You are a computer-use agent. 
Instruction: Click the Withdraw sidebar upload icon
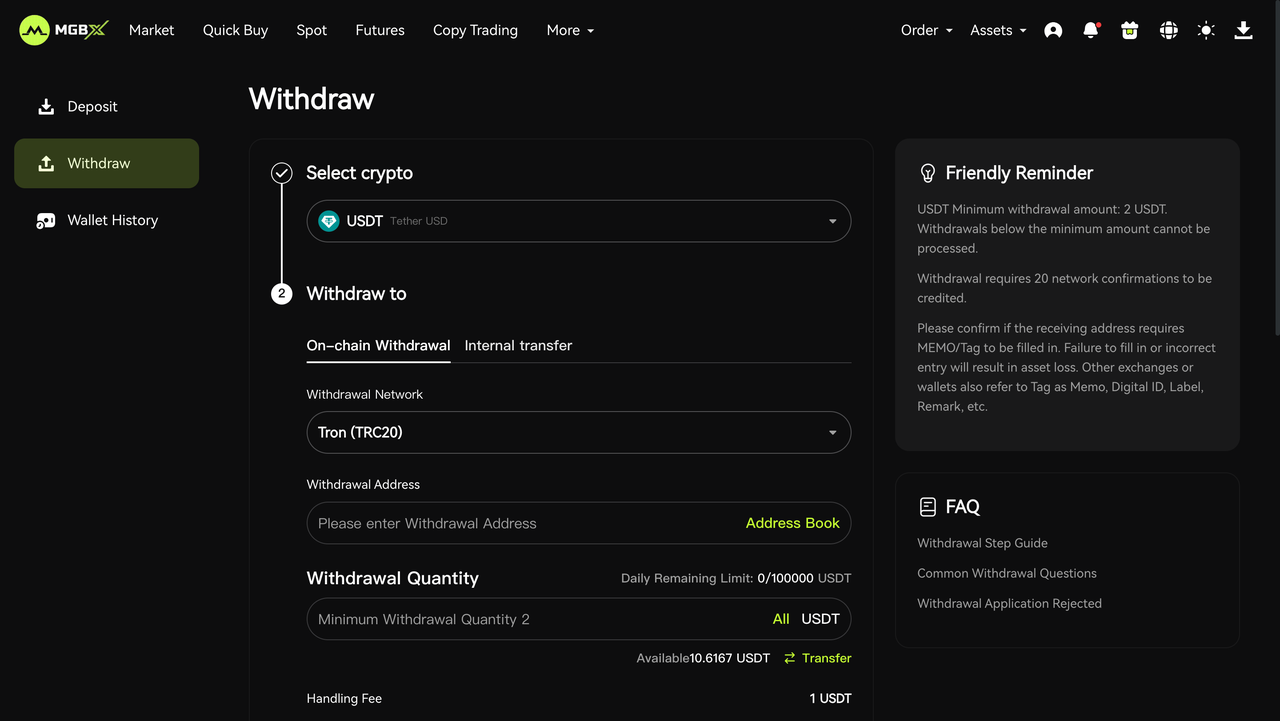[x=46, y=163]
